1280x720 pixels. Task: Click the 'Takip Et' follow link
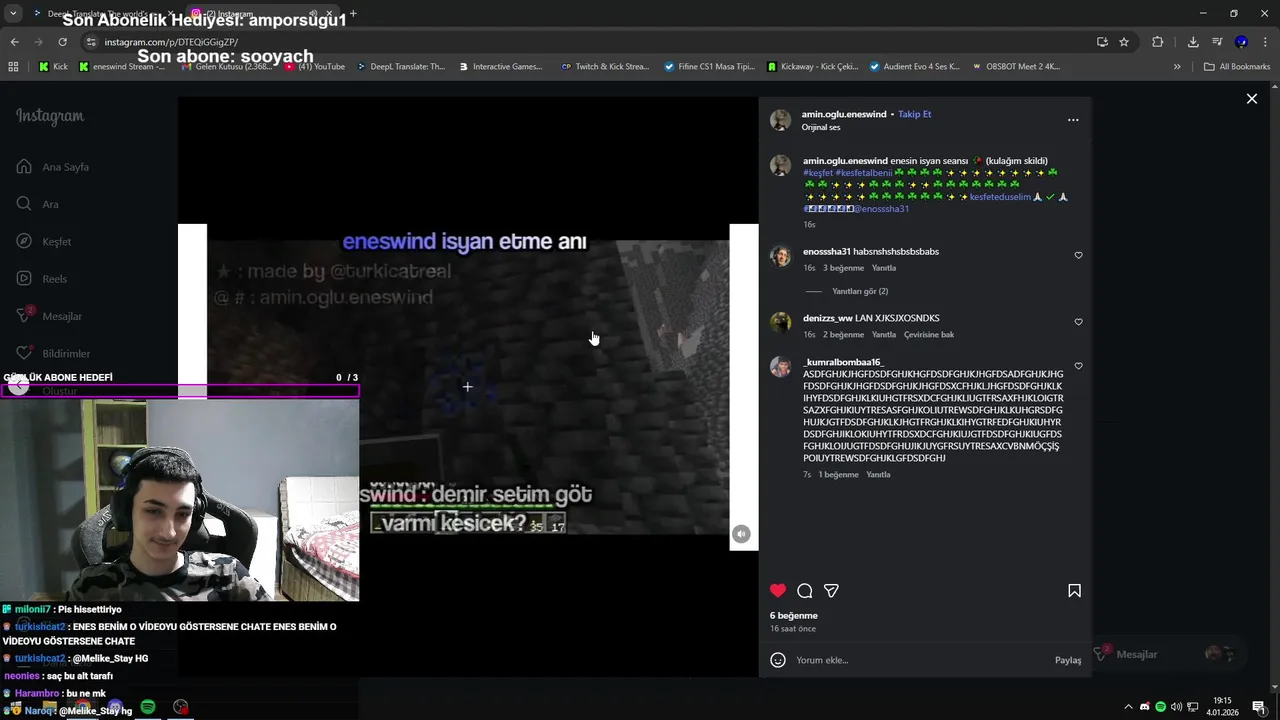click(x=914, y=114)
